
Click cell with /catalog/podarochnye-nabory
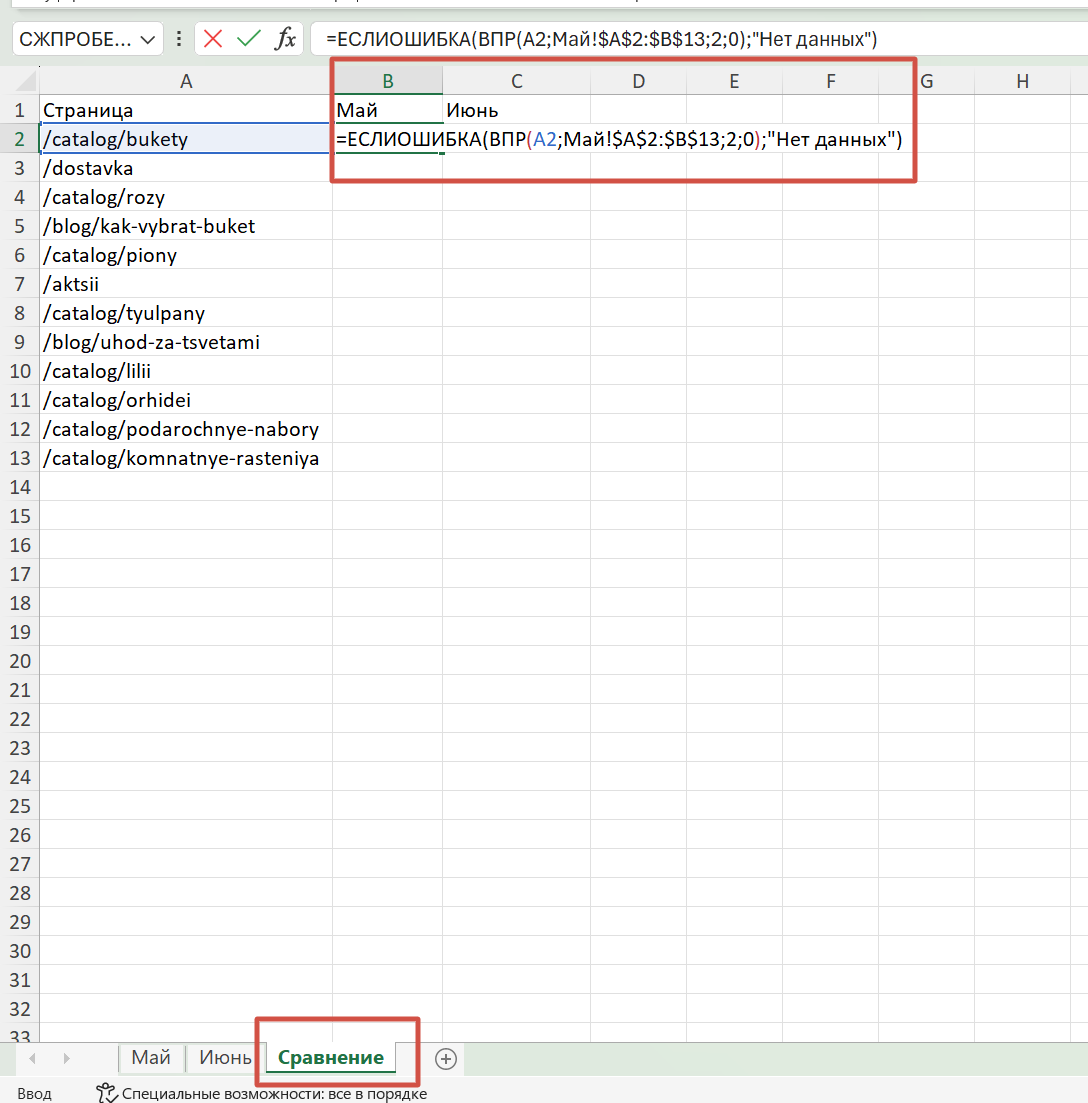tap(186, 429)
